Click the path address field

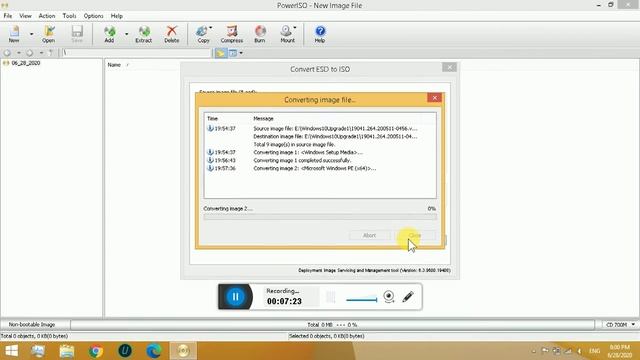136,53
